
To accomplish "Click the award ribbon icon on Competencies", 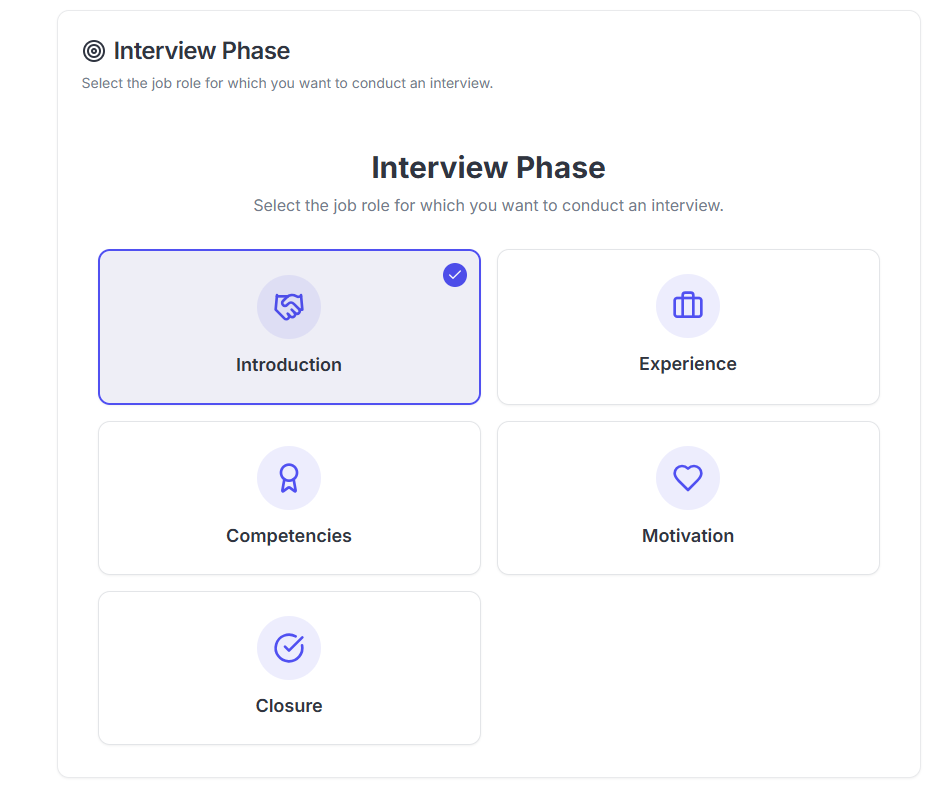I will pos(289,478).
